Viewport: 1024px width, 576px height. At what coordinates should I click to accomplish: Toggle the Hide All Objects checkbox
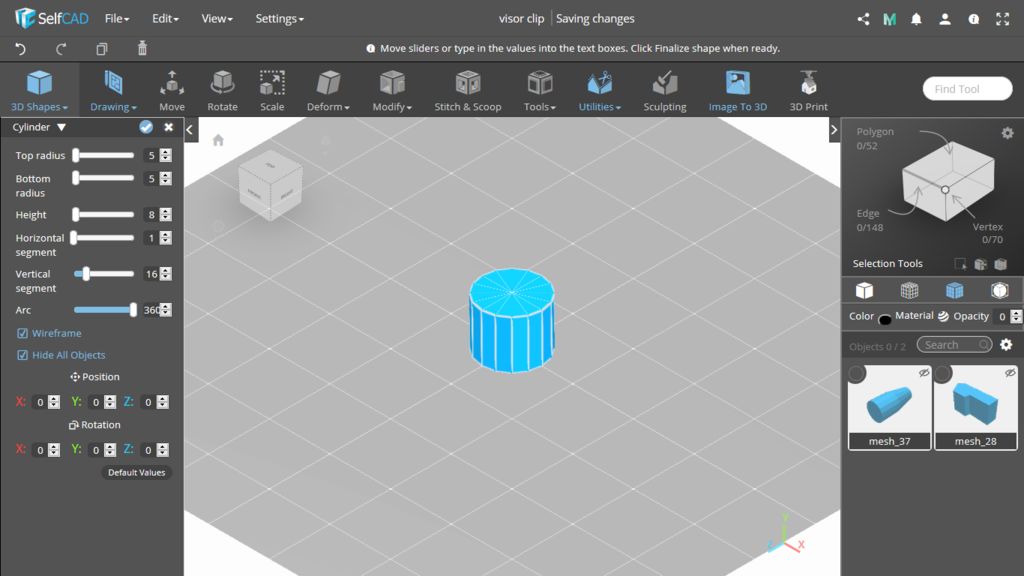pos(22,355)
